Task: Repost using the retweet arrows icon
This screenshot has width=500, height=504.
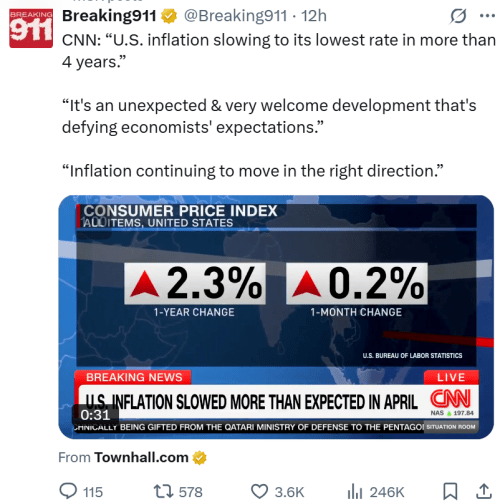Action: click(163, 492)
